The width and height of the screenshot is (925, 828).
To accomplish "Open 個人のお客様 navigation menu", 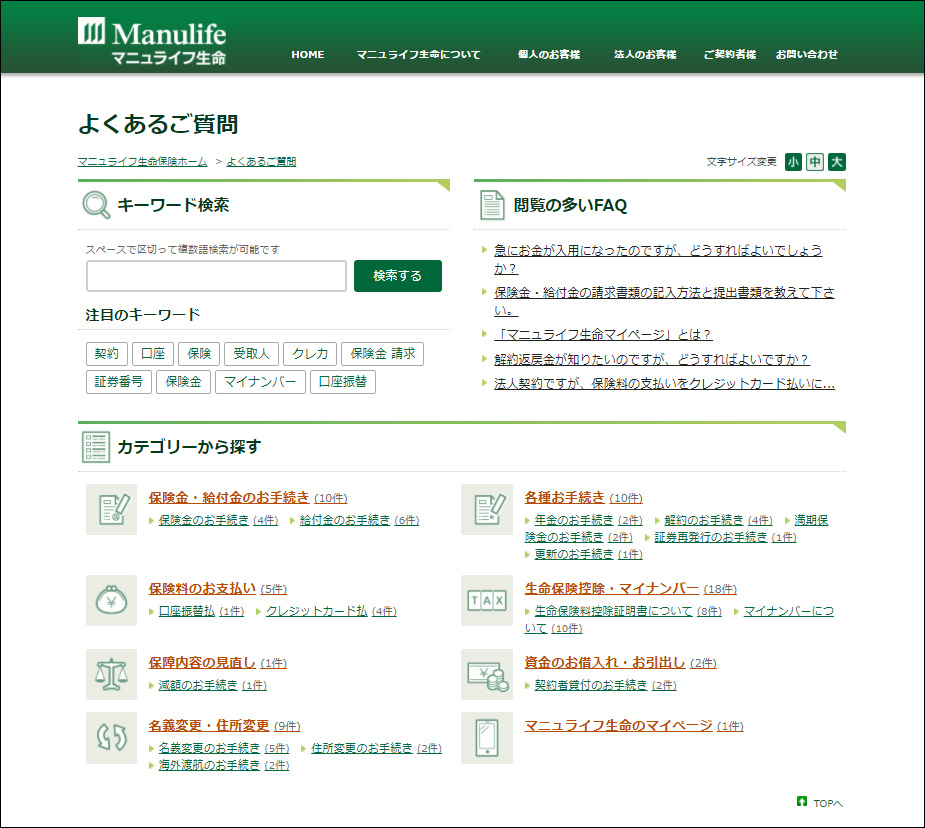I will [x=549, y=55].
